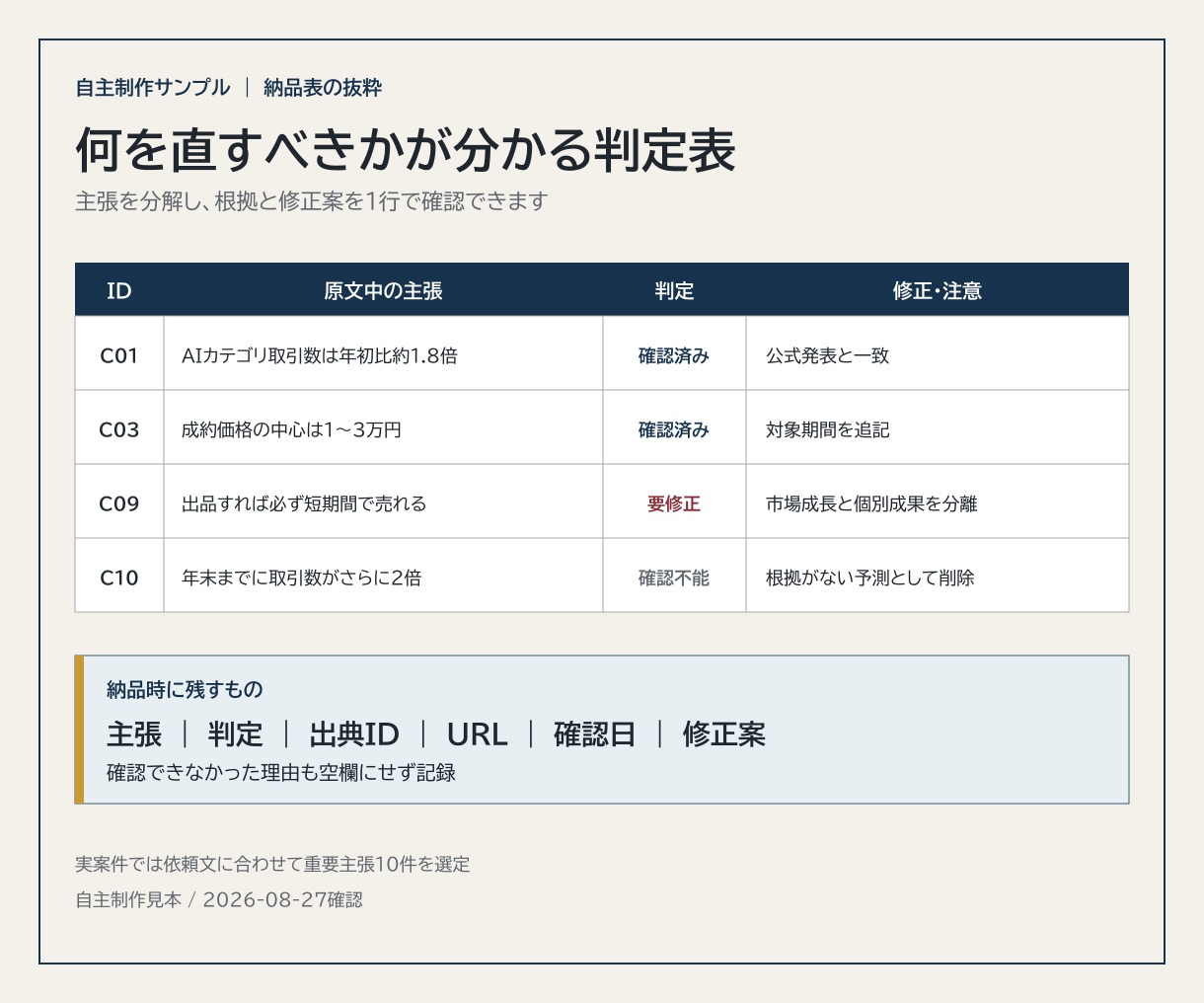Click the callout title 納品時に残すもの
Image resolution: width=1204 pixels, height=1003 pixels.
pyautogui.click(x=185, y=689)
